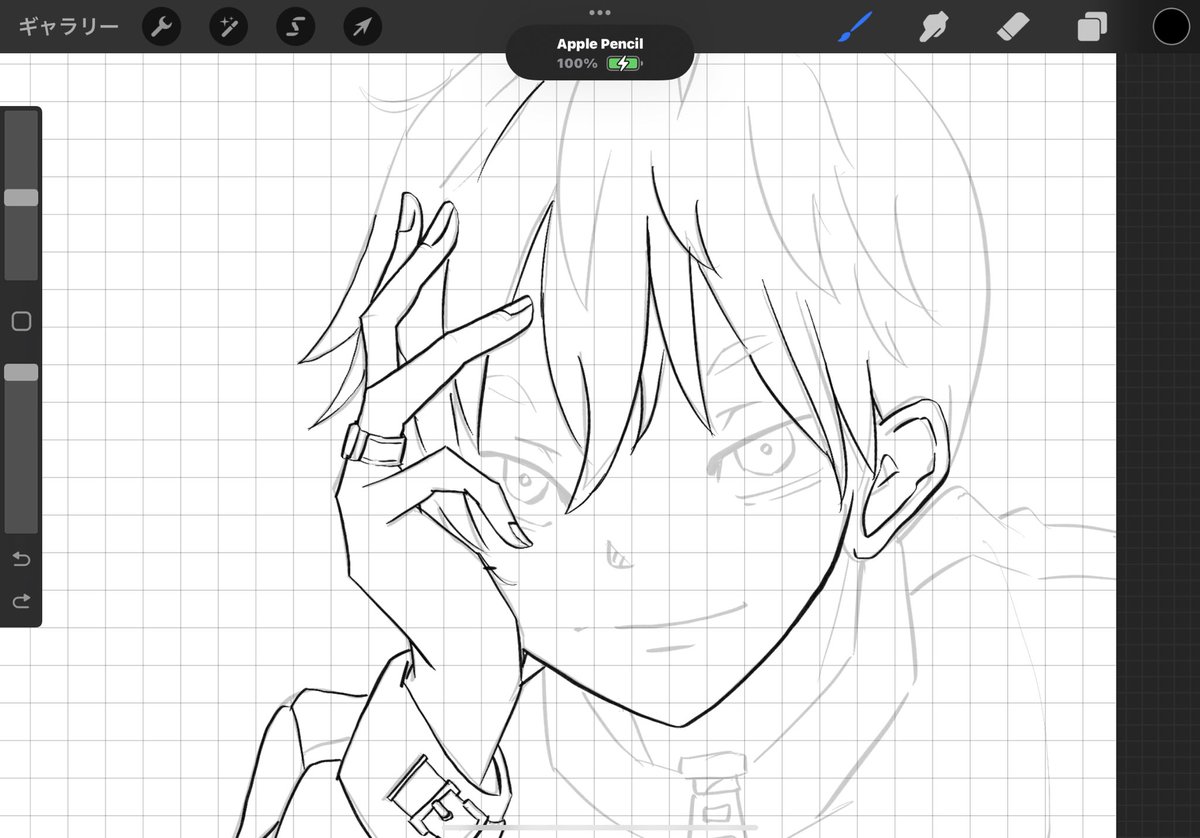This screenshot has width=1200, height=838.
Task: Redo the last undone stroke
Action: click(21, 601)
